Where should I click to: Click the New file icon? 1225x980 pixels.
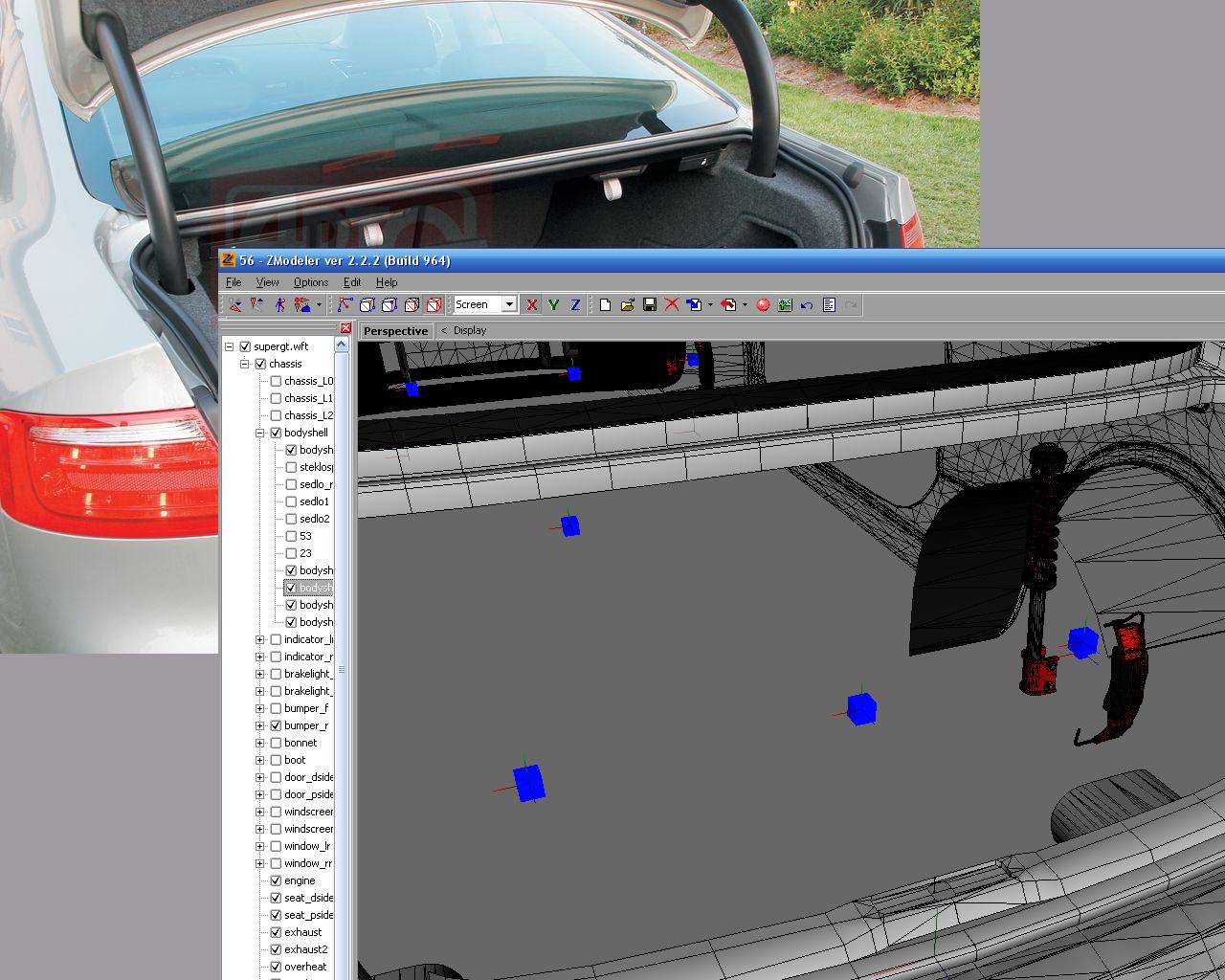click(x=605, y=304)
